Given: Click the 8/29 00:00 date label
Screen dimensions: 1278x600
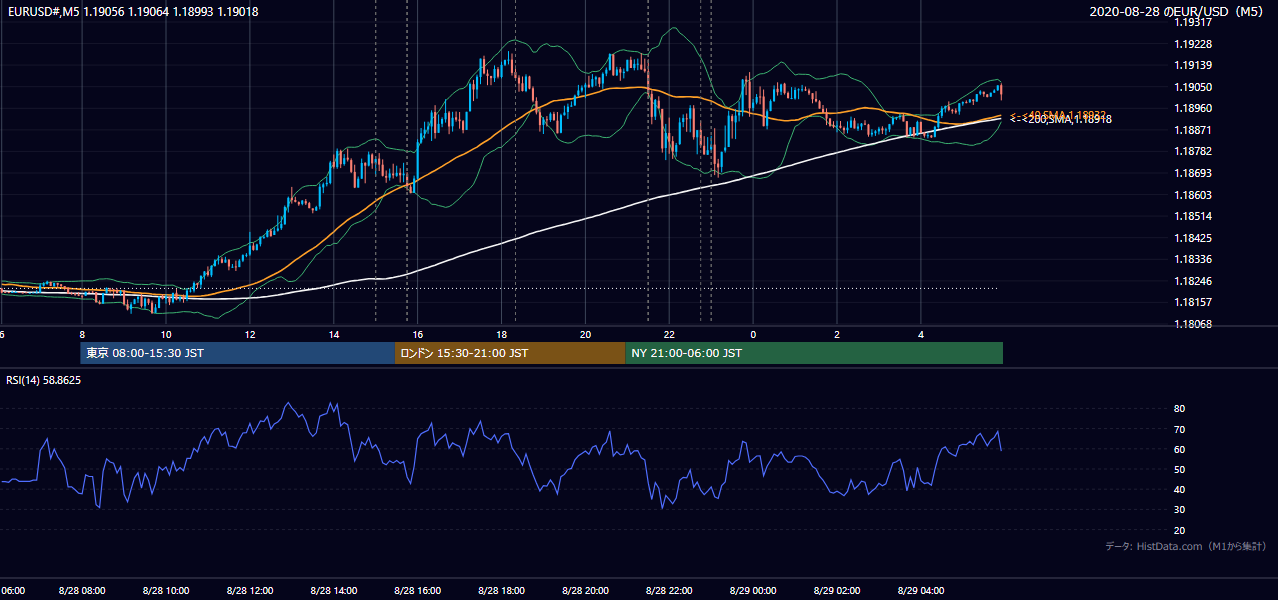Looking at the screenshot, I should coord(753,591).
